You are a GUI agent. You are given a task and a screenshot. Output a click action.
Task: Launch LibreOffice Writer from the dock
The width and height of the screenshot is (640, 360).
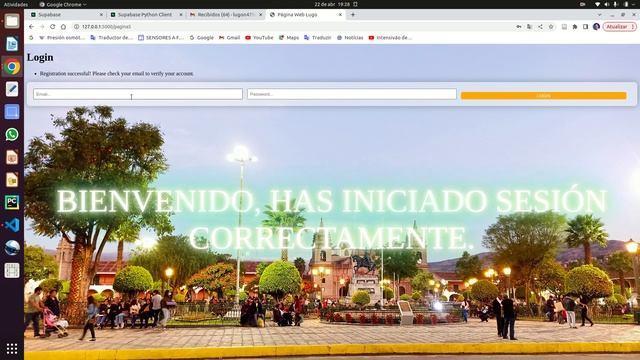pos(12,44)
